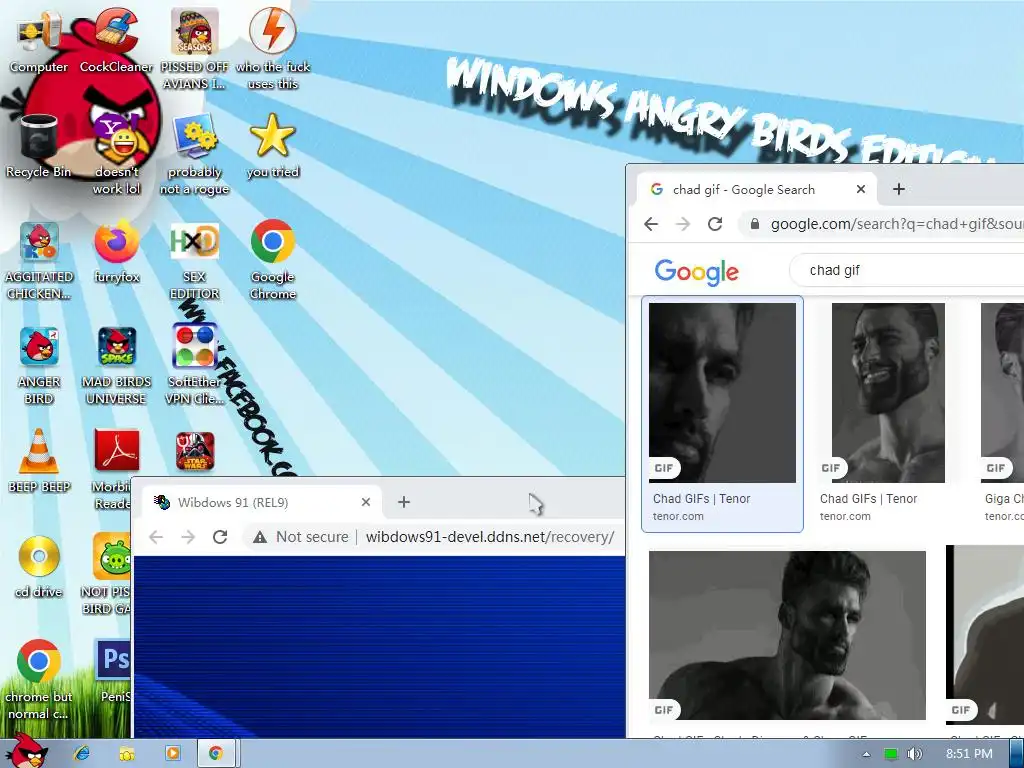The image size is (1024, 768).
Task: Go back in the Google Search window
Action: (651, 224)
